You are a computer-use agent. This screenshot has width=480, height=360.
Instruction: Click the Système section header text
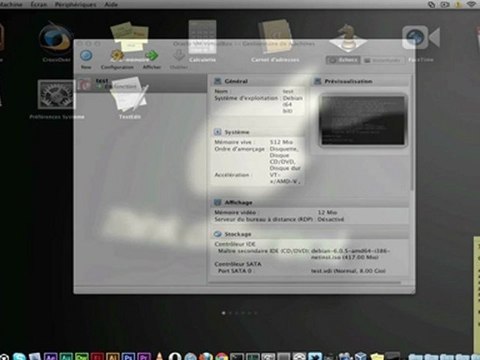[x=237, y=132]
